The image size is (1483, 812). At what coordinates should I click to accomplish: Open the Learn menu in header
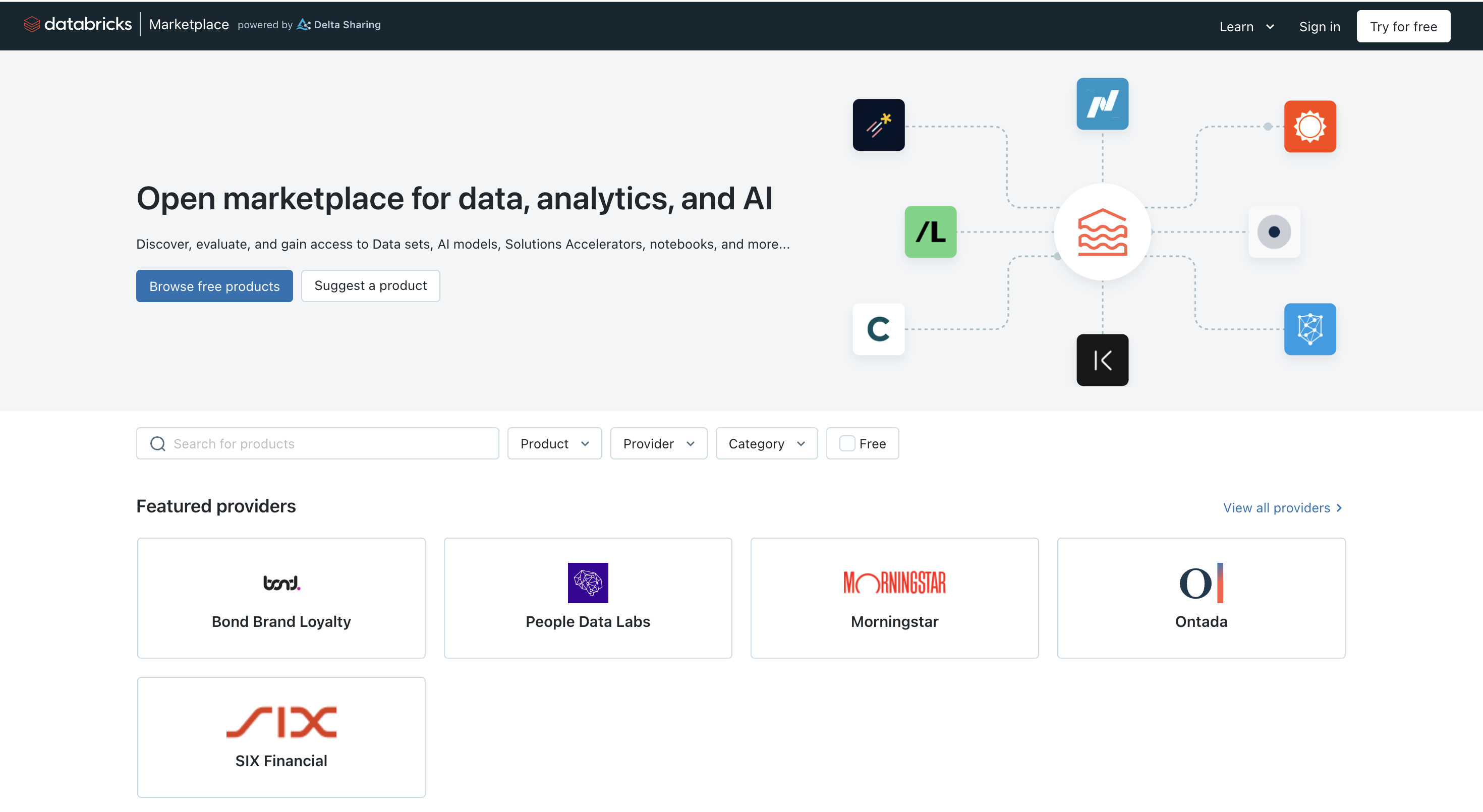(1246, 26)
